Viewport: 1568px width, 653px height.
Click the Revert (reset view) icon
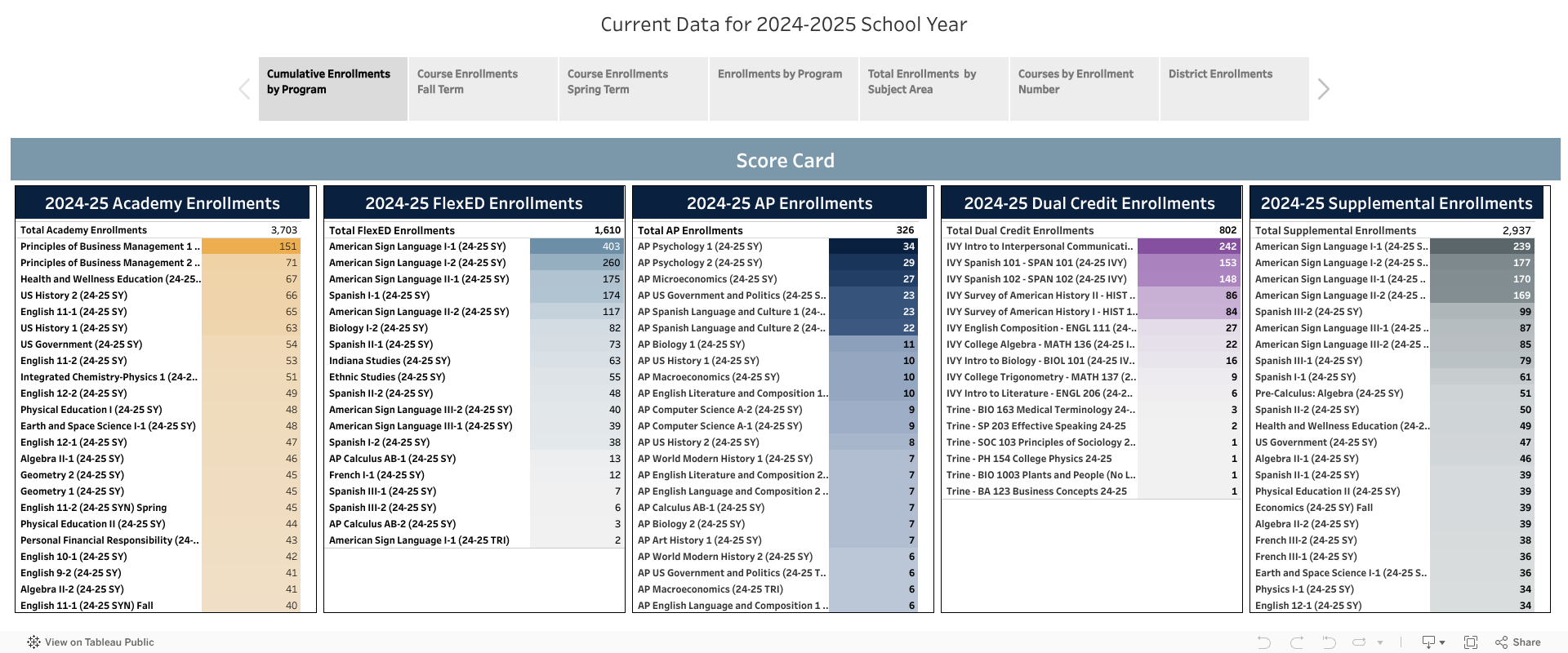click(x=1329, y=642)
